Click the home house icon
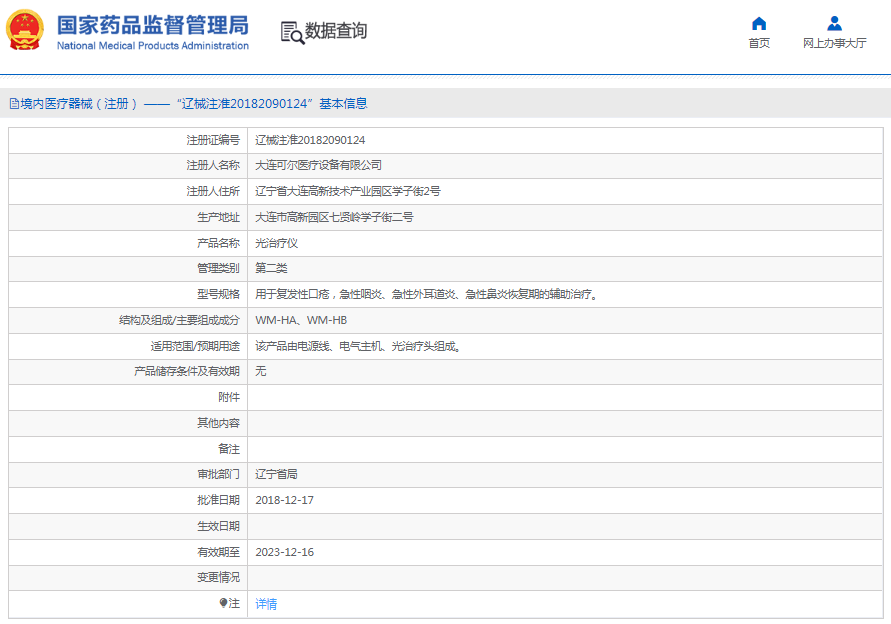This screenshot has width=891, height=624. (x=759, y=24)
